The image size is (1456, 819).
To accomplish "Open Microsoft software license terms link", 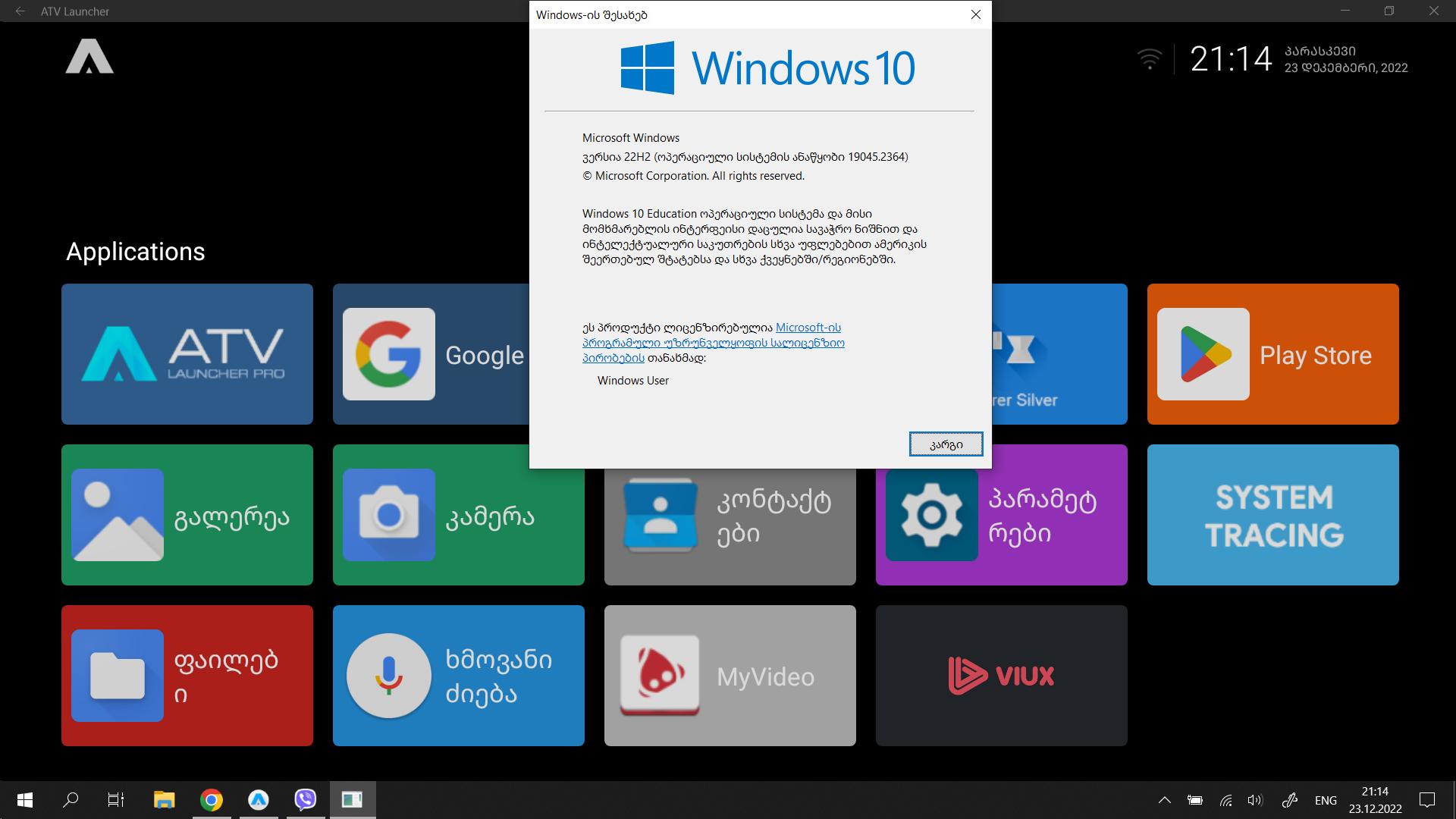I will click(713, 343).
